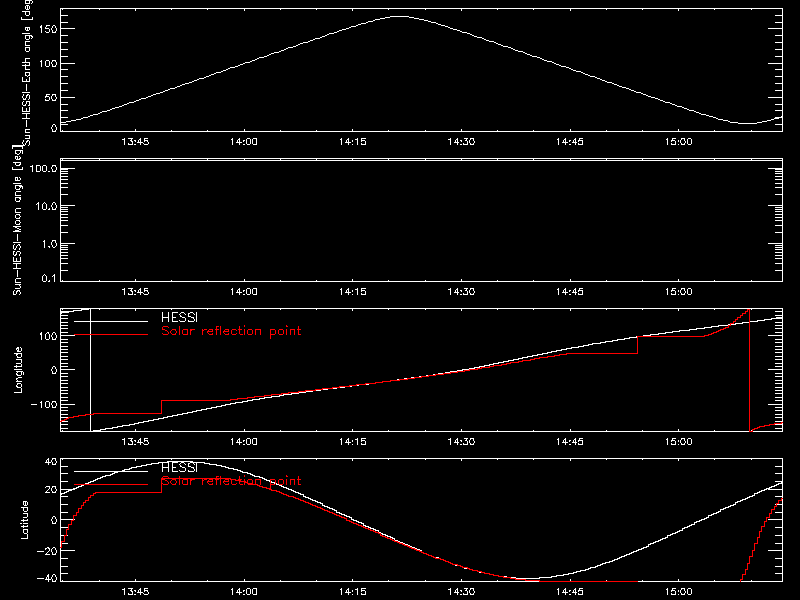The width and height of the screenshot is (800, 600).
Task: Click '15:00' time label under Earth angle plot
Action: 679,142
